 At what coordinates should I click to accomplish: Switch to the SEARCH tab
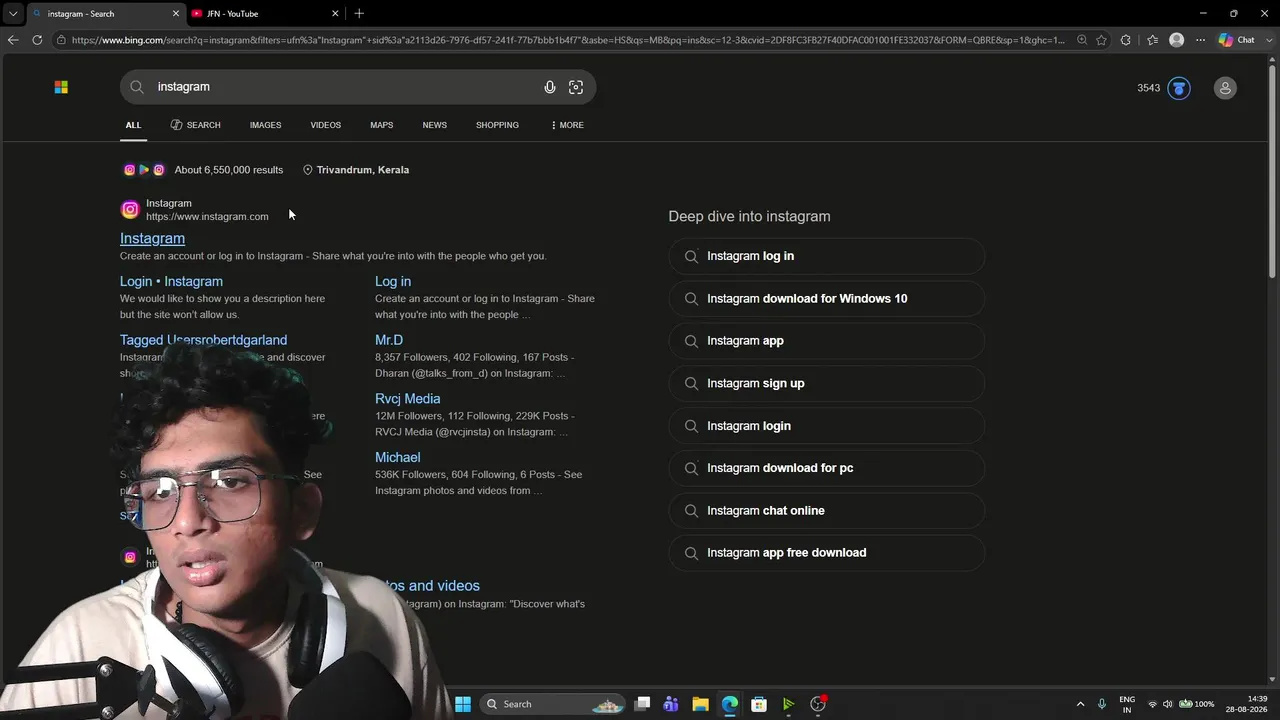point(196,125)
